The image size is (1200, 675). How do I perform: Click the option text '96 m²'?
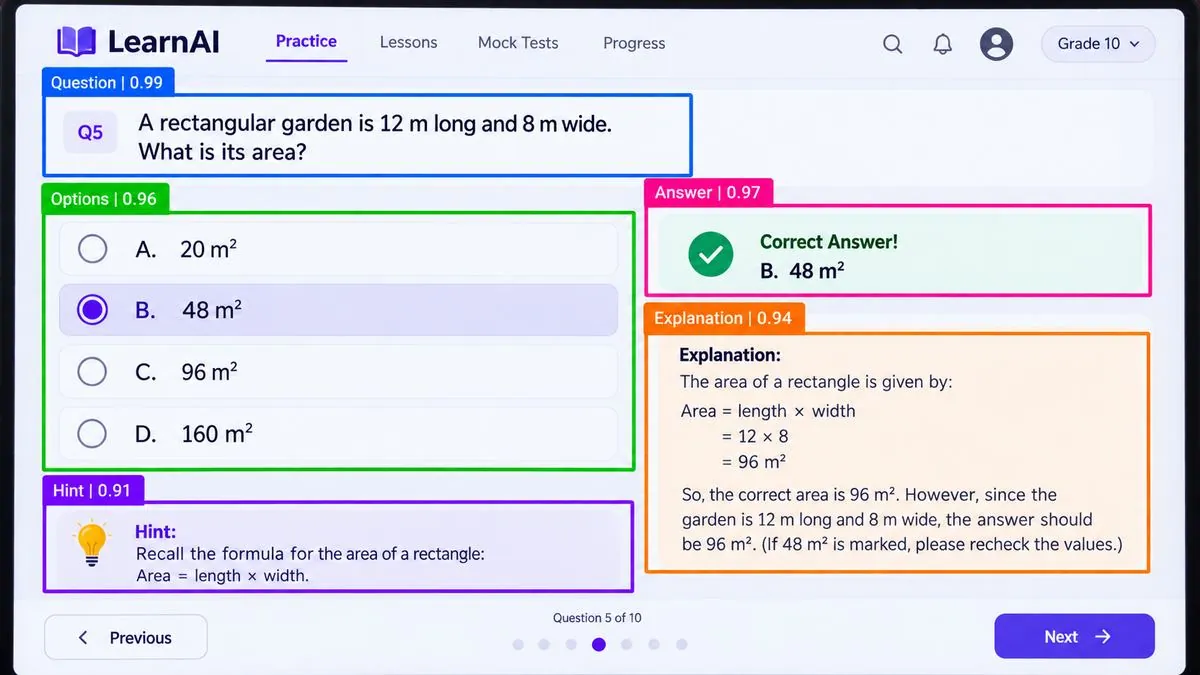coord(209,372)
